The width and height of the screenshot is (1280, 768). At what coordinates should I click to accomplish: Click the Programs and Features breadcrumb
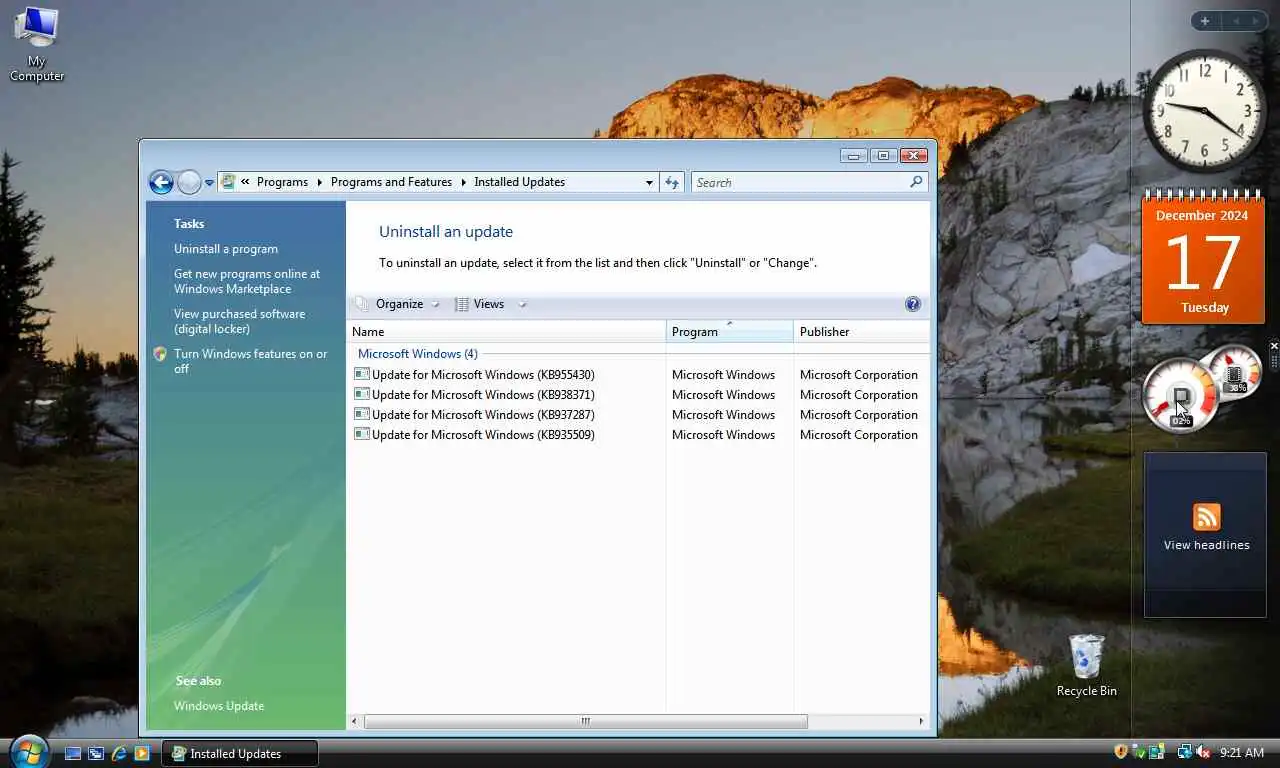pos(391,182)
